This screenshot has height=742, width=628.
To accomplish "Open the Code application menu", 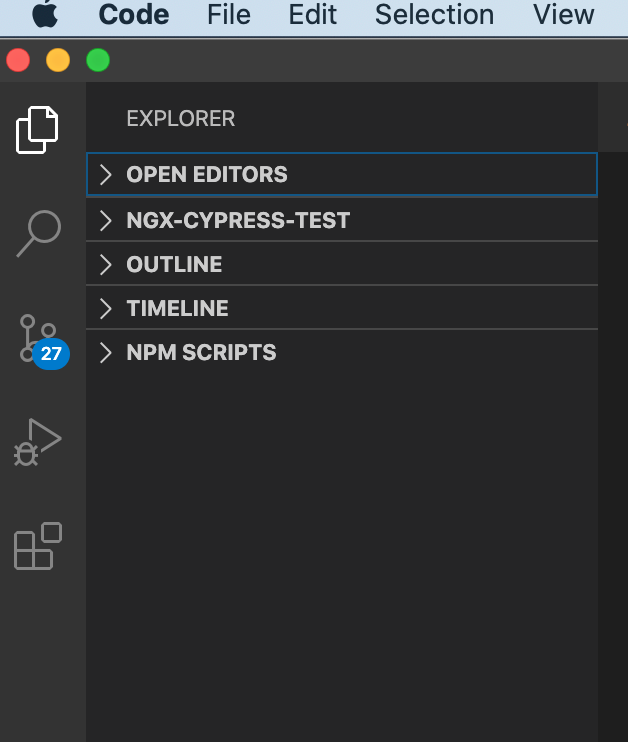I will pos(134,15).
